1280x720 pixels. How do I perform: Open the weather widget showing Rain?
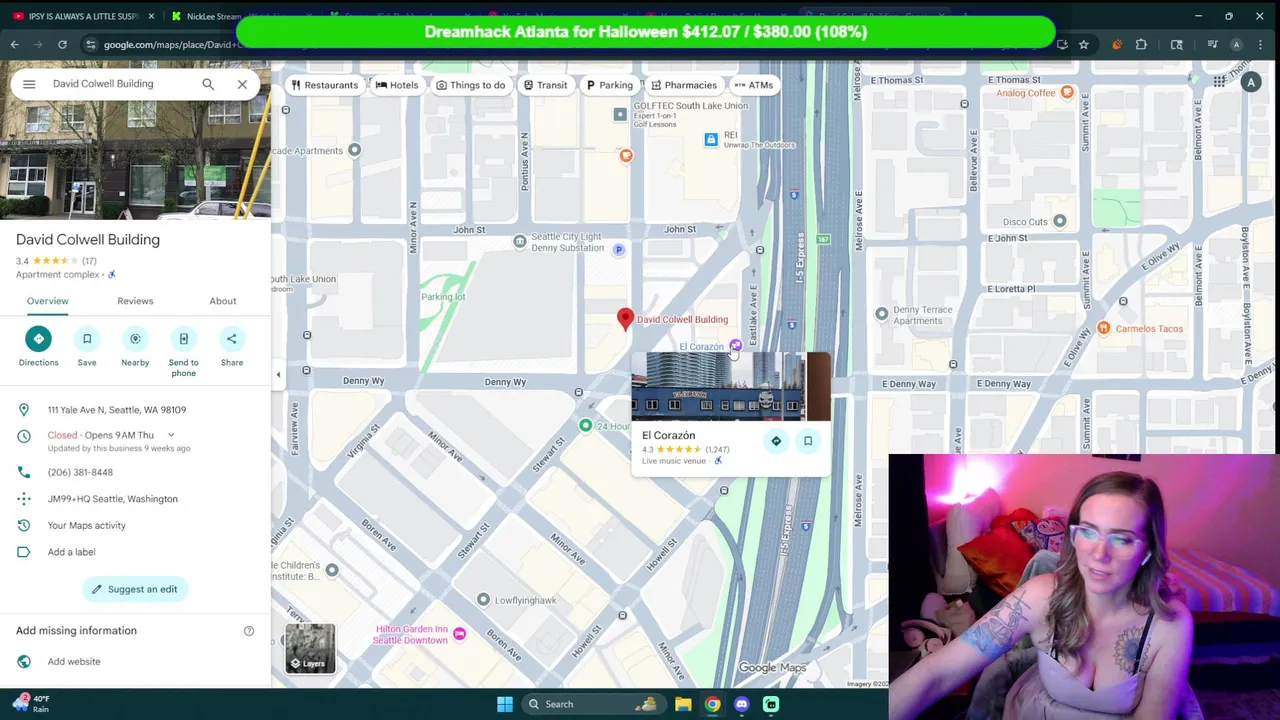[x=30, y=704]
